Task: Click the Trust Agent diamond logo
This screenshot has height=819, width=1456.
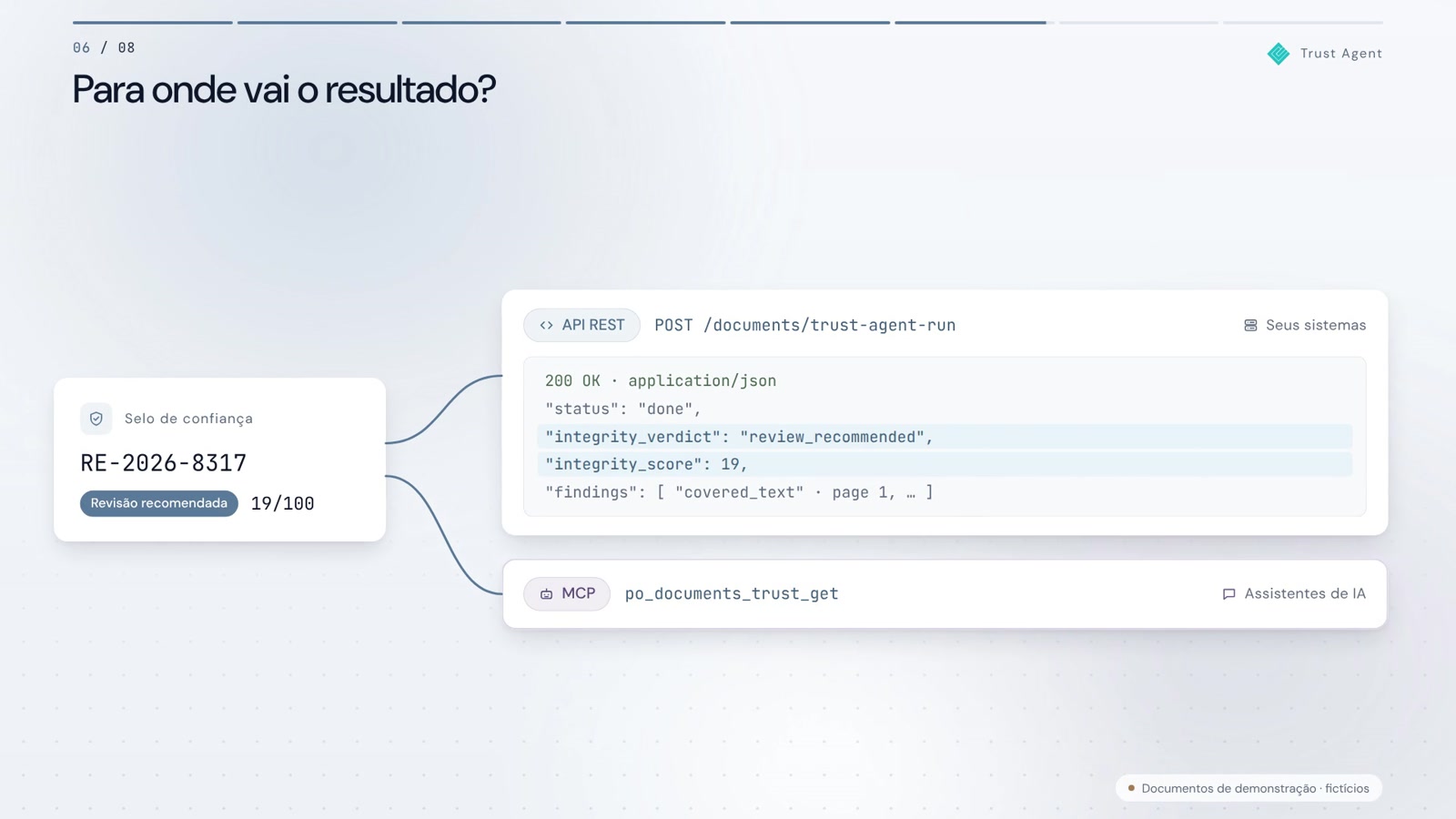Action: (x=1279, y=54)
